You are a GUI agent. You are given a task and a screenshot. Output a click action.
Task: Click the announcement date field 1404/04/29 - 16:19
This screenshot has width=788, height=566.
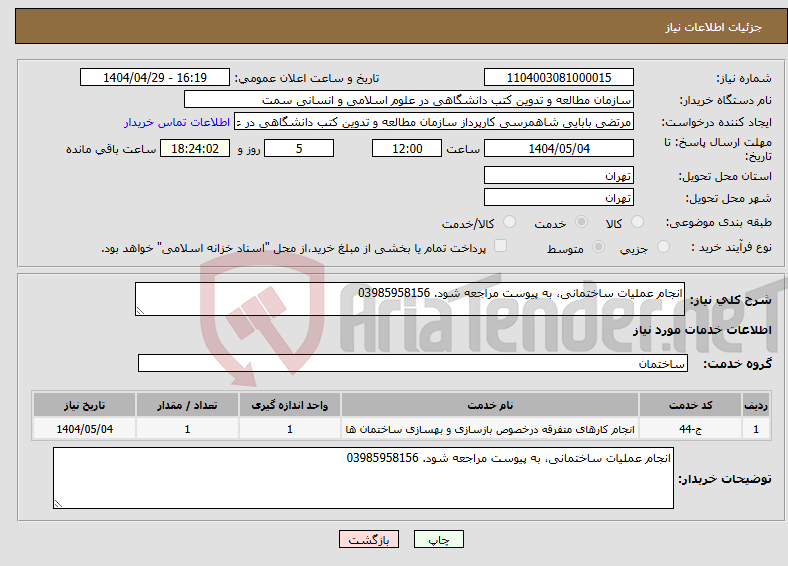155,77
